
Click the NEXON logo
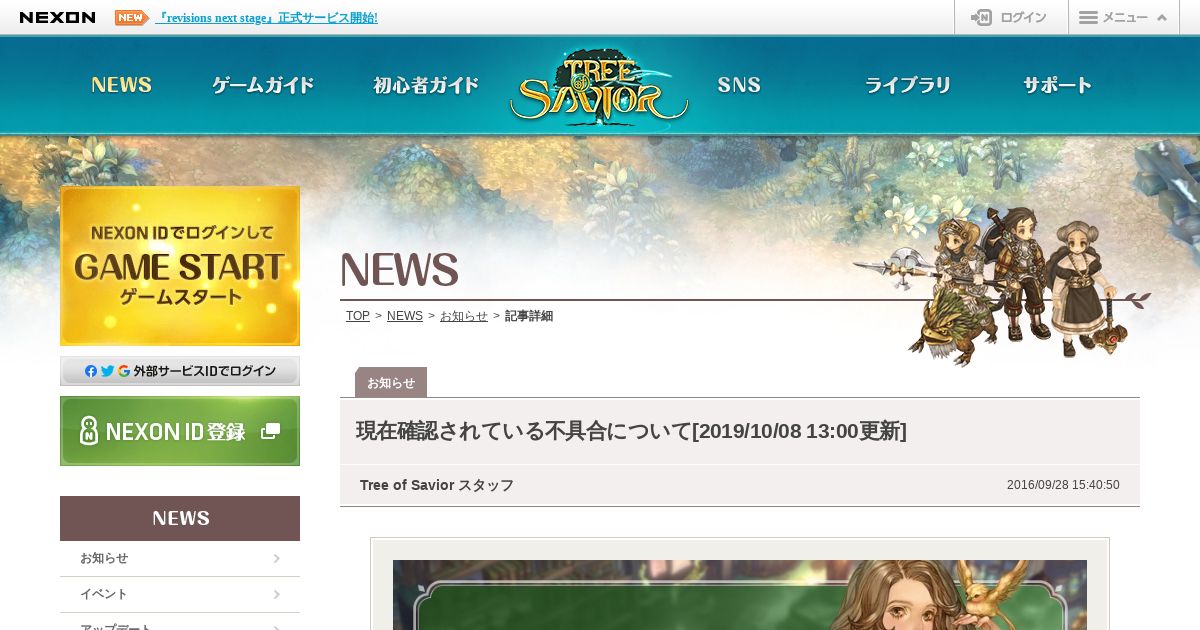(58, 18)
